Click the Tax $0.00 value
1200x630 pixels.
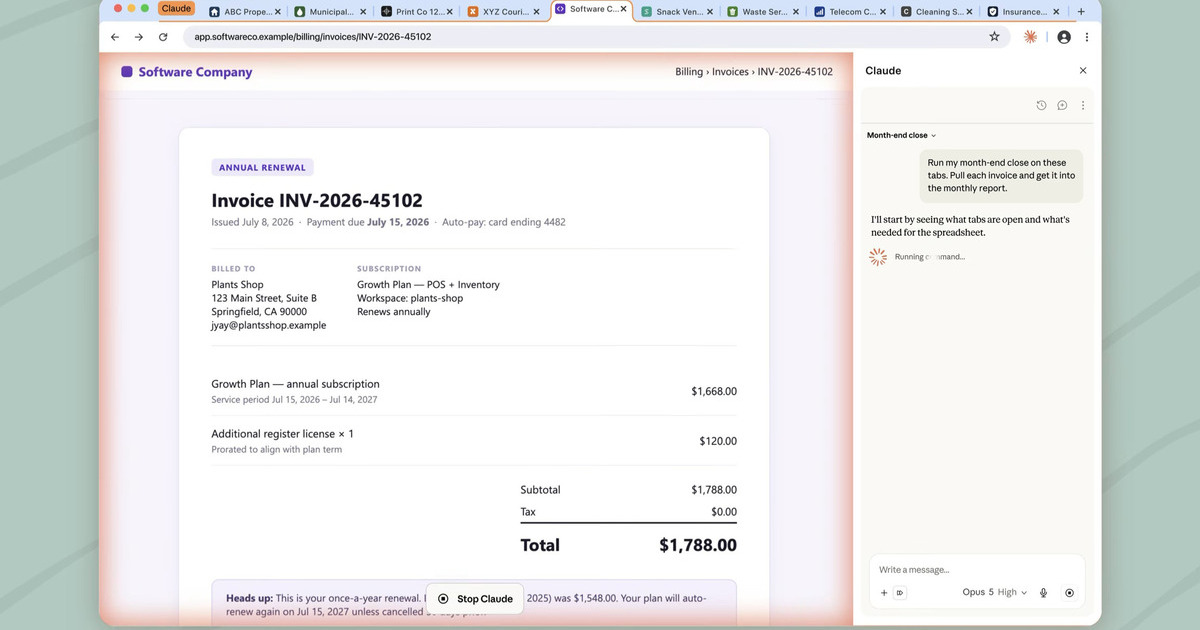[x=724, y=512]
